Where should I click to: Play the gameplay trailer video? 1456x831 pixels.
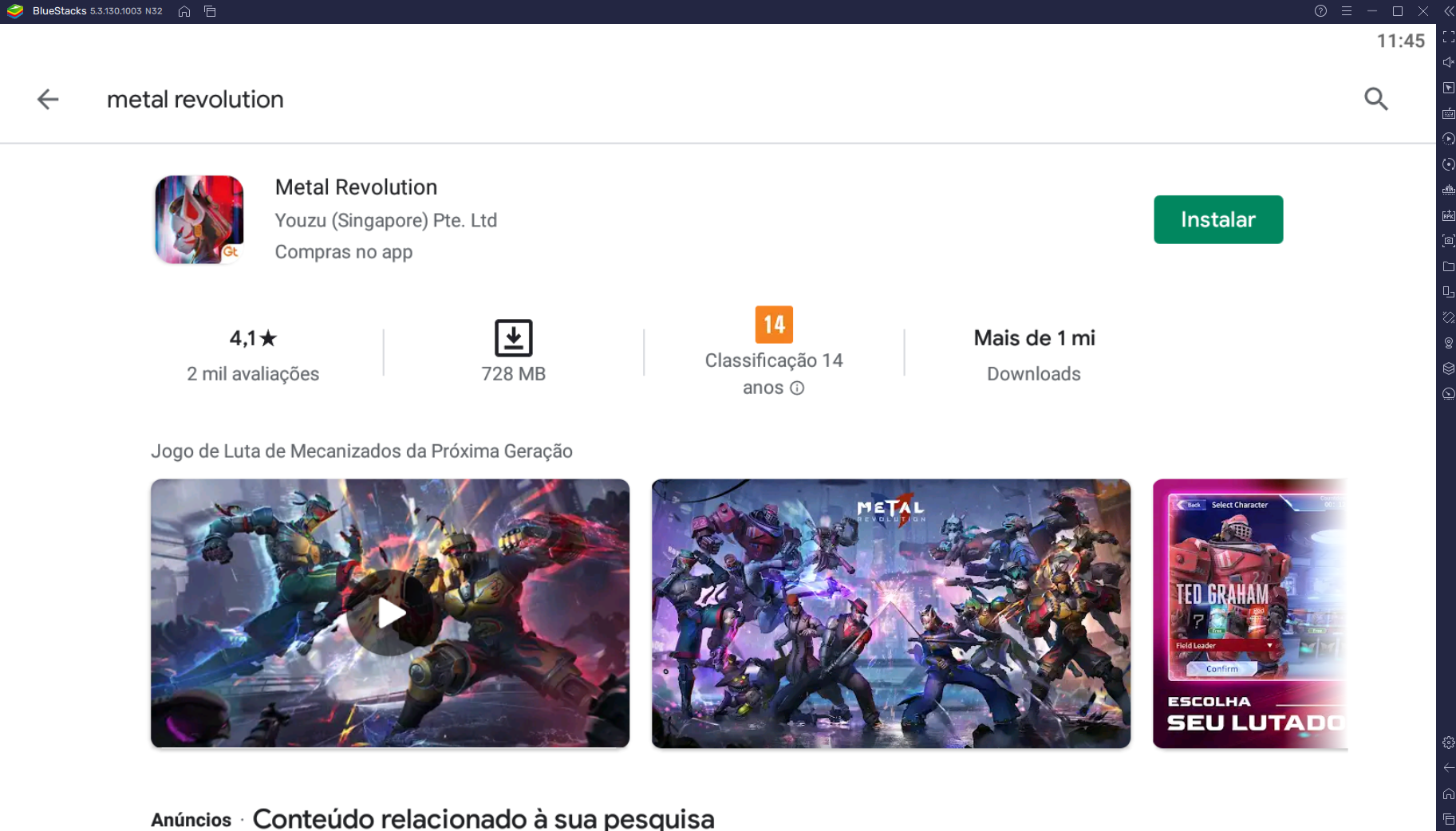(390, 613)
